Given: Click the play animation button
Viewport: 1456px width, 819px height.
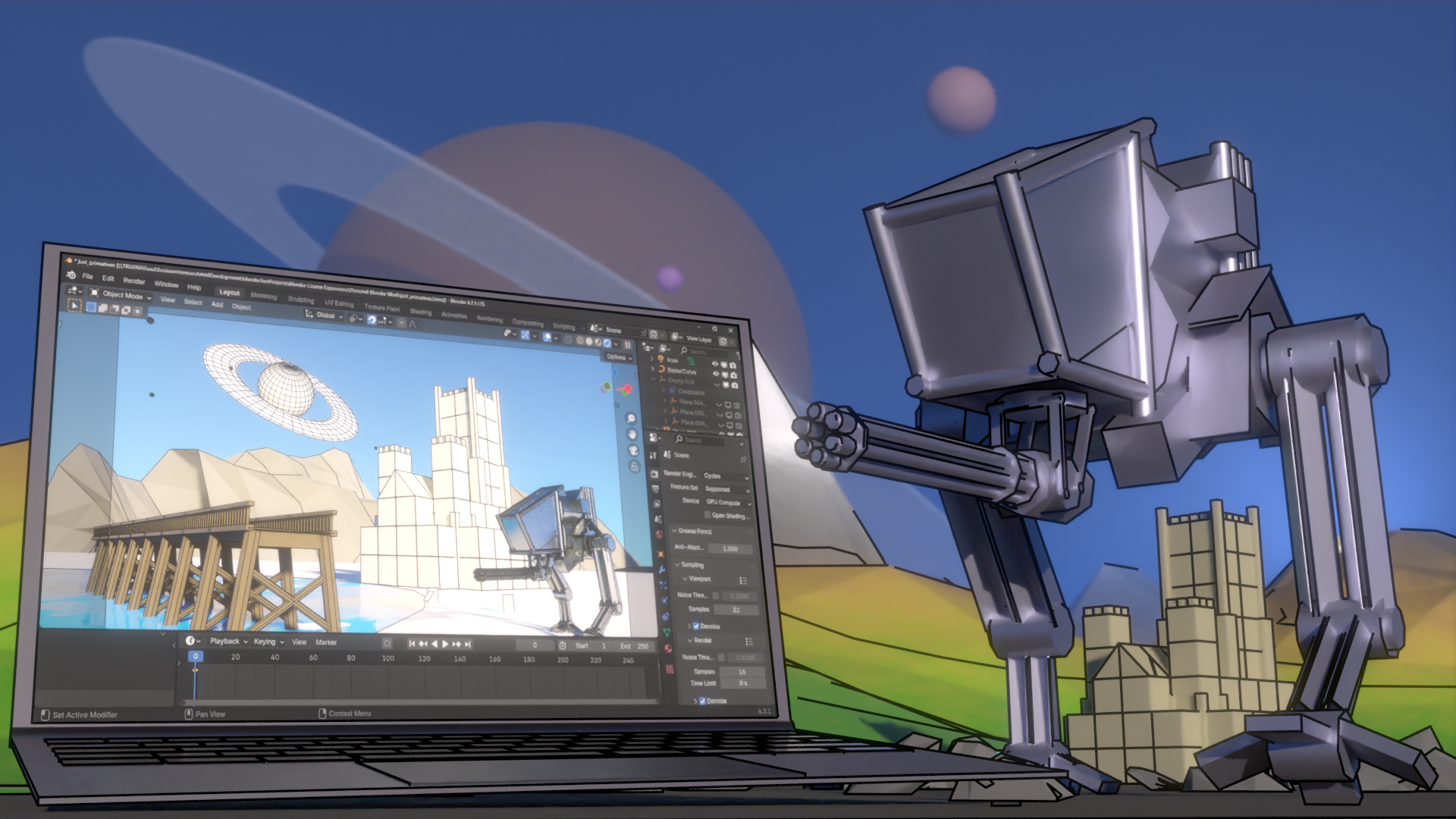Looking at the screenshot, I should click(445, 644).
